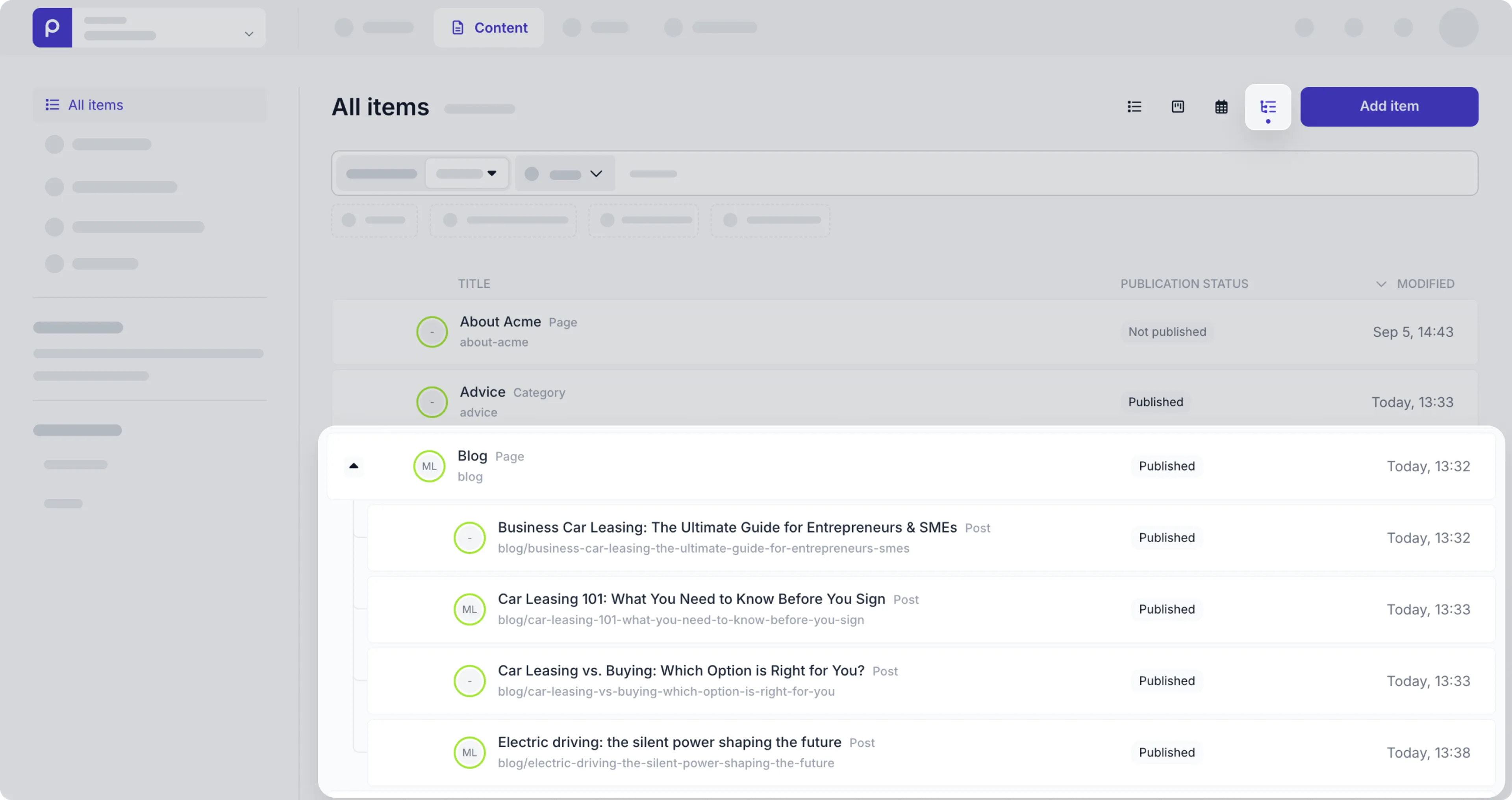Click the Add item button
The width and height of the screenshot is (1512, 800).
pos(1389,106)
